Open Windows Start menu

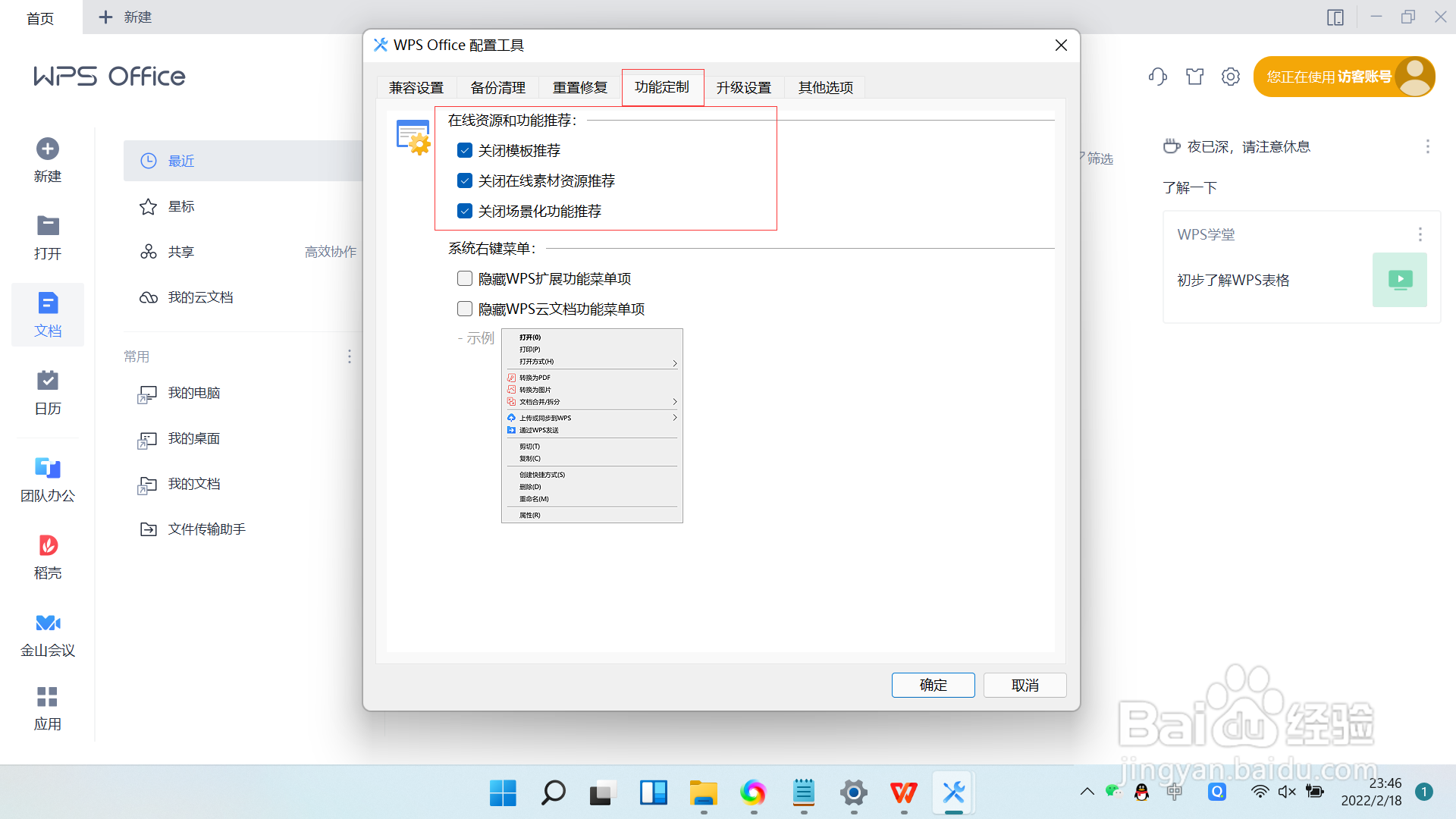[x=503, y=792]
